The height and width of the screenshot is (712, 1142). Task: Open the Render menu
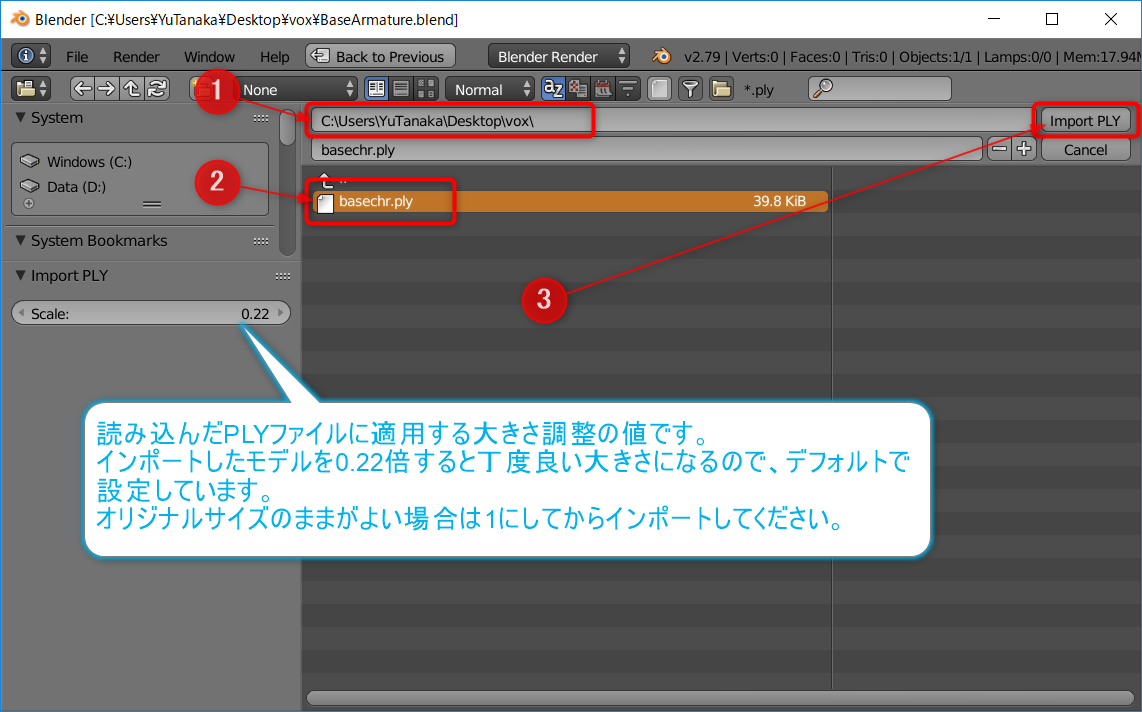[136, 57]
